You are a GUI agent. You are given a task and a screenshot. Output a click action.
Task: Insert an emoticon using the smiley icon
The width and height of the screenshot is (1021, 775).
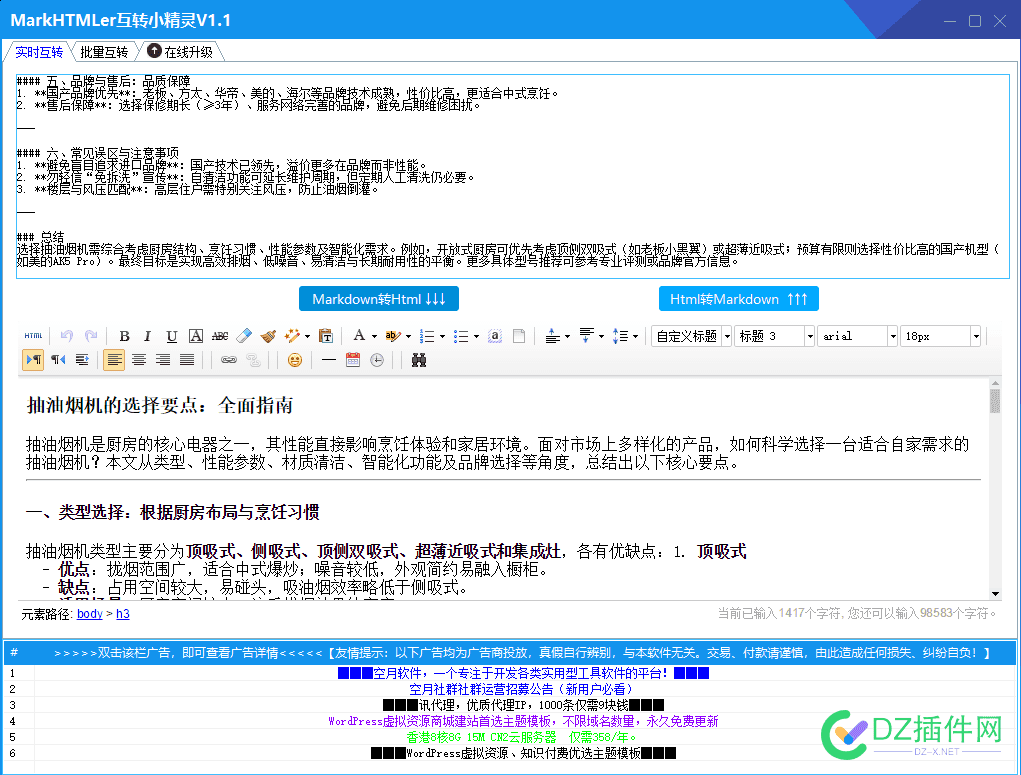pyautogui.click(x=295, y=360)
